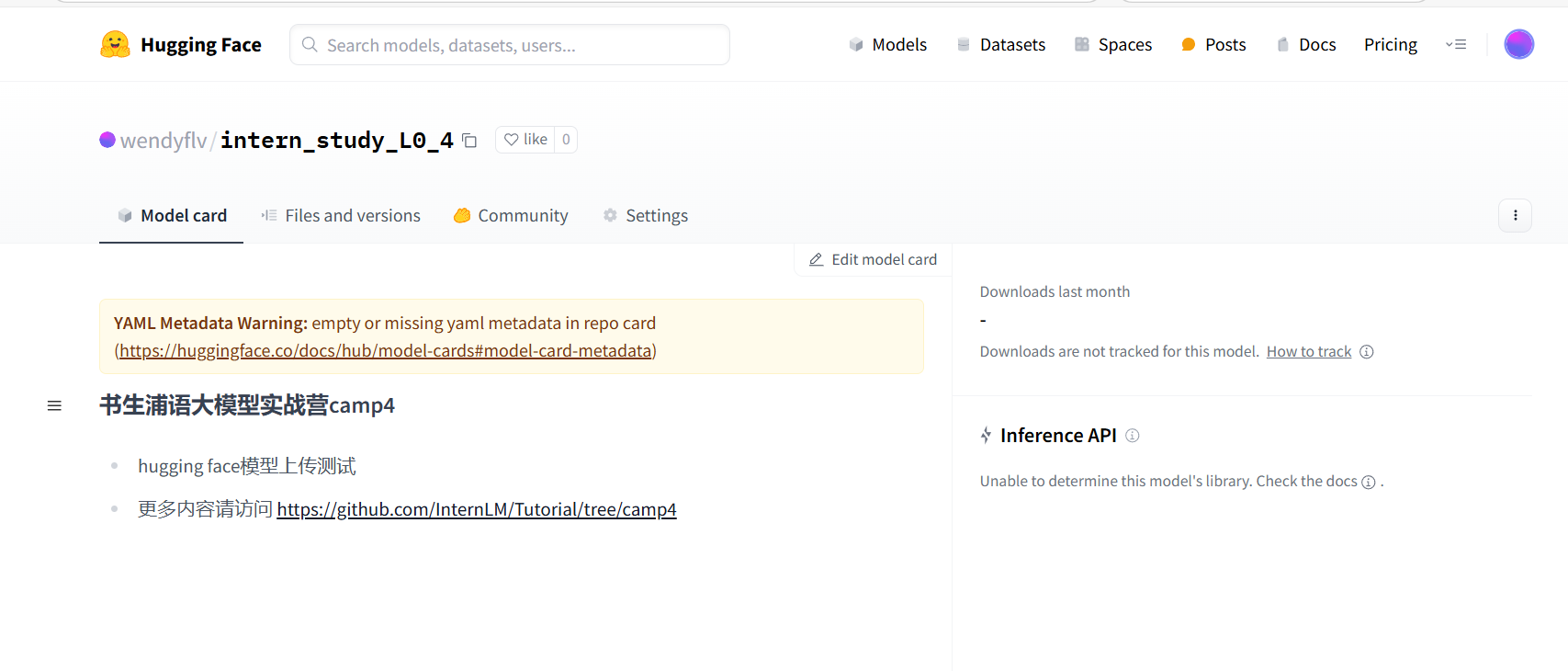This screenshot has width=1568, height=671.
Task: Switch to Files and versions tab
Action: [341, 215]
